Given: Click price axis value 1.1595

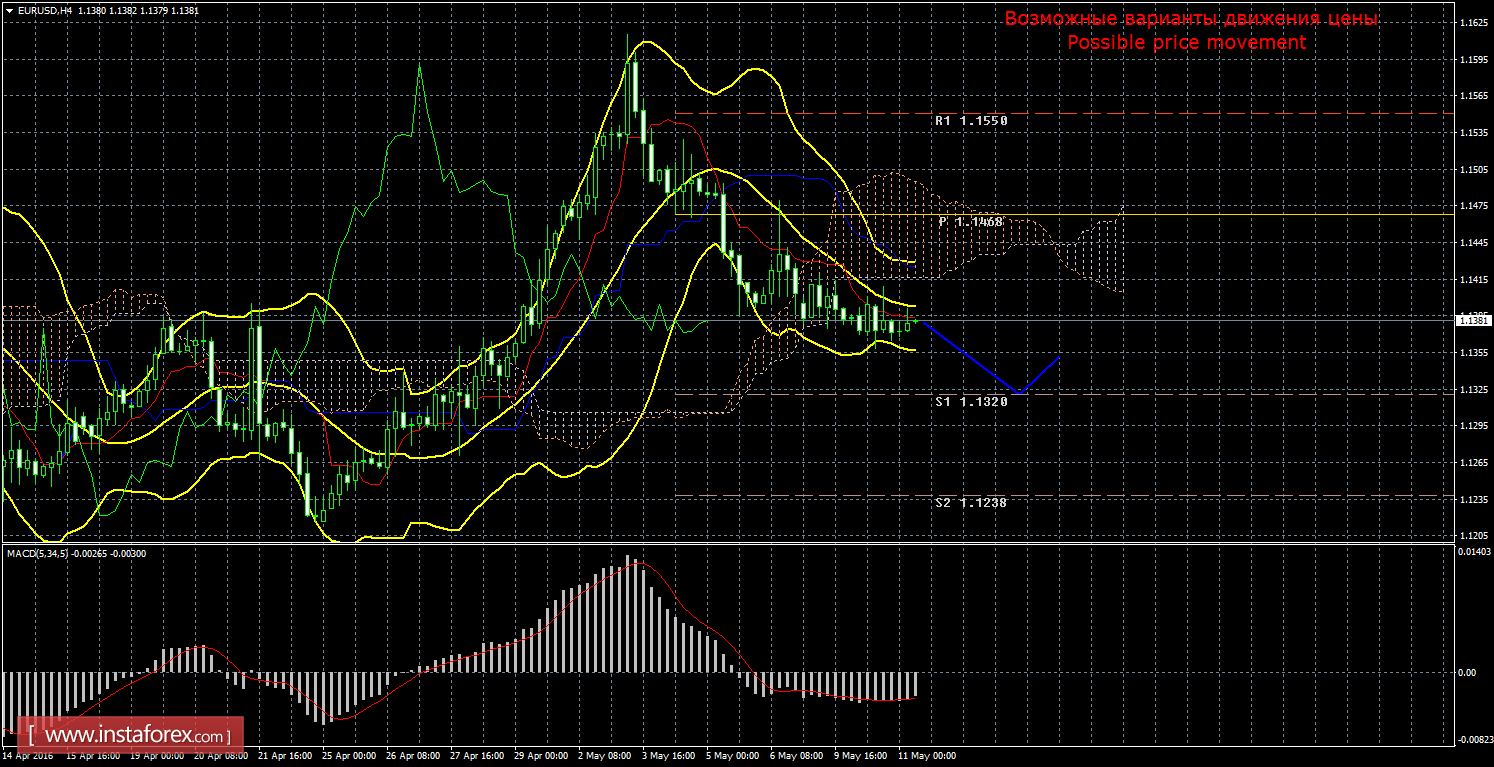Looking at the screenshot, I should pyautogui.click(x=1475, y=59).
